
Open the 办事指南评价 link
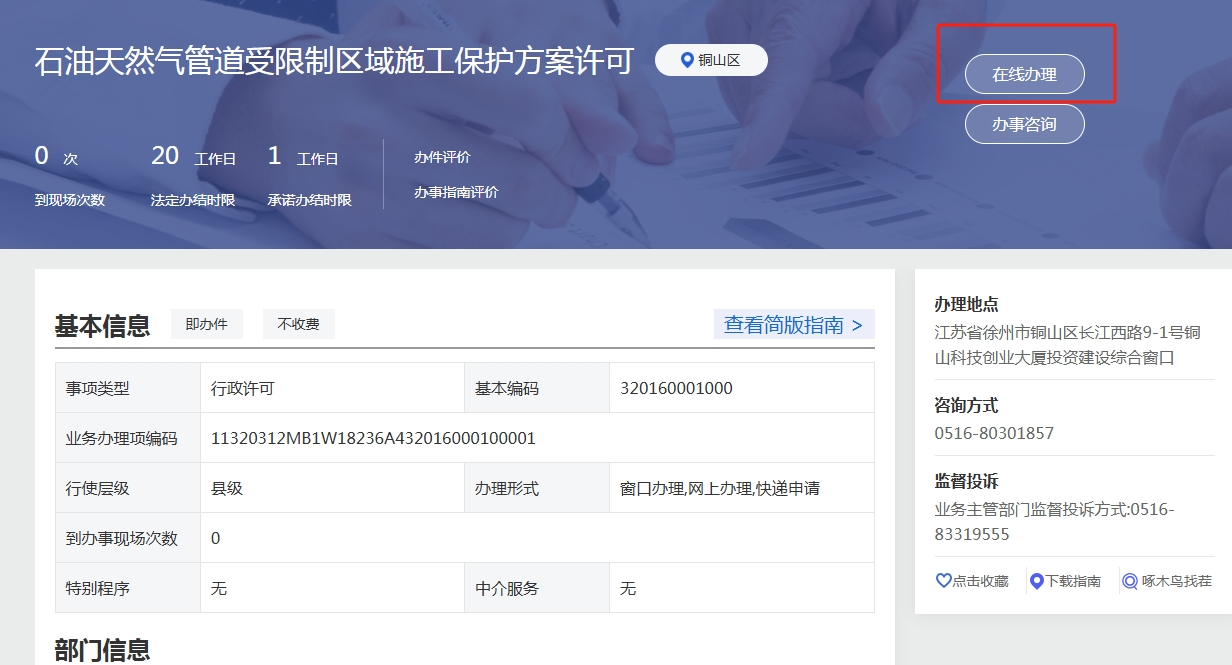point(456,192)
